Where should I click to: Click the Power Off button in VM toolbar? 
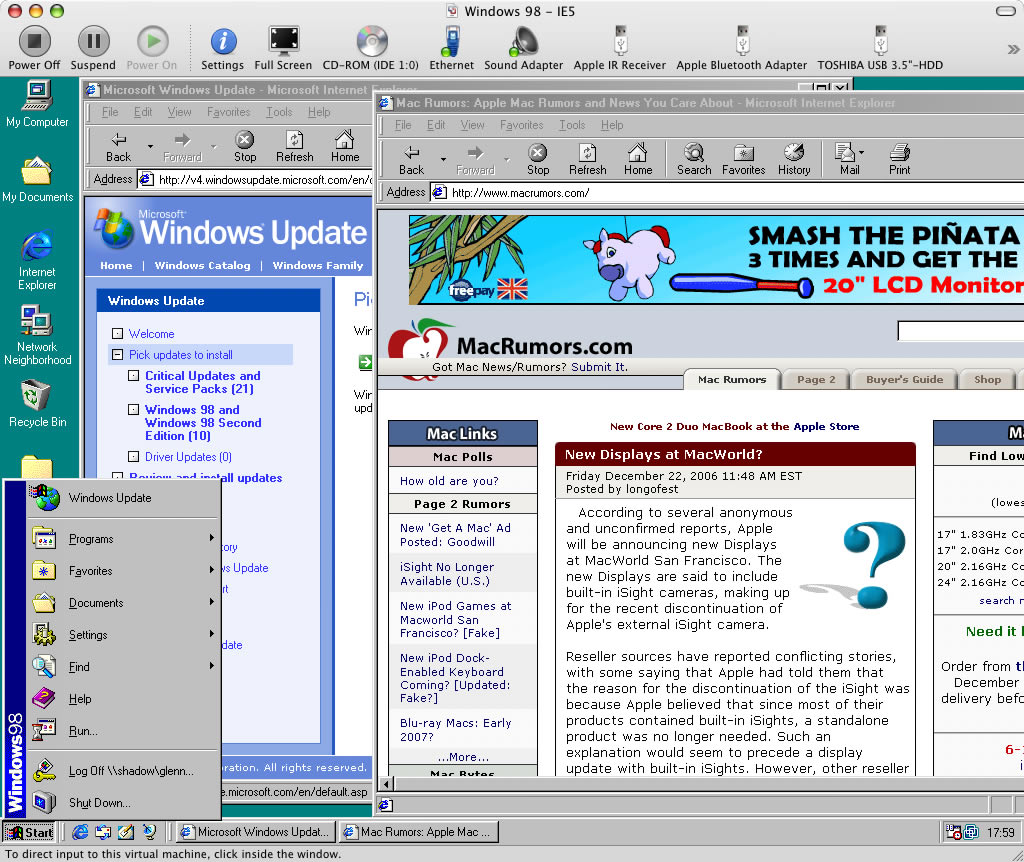tap(34, 48)
